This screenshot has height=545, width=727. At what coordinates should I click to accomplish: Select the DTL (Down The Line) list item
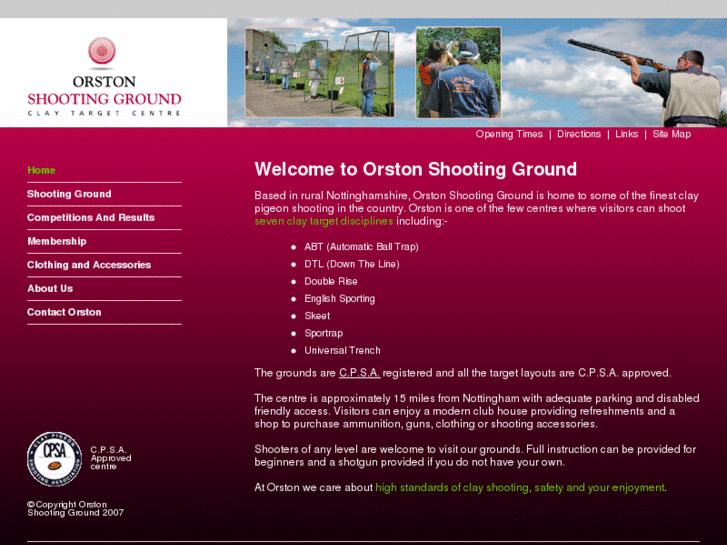tap(351, 264)
